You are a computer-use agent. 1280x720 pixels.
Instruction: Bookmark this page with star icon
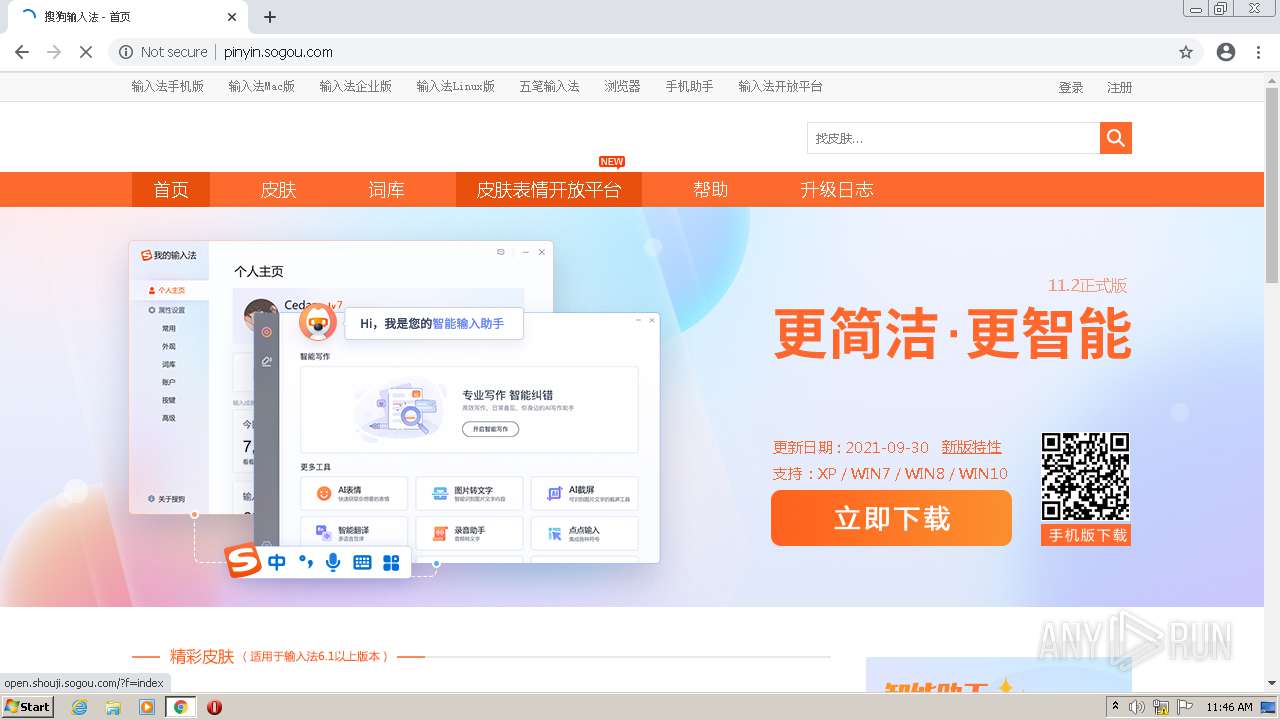click(x=1186, y=52)
